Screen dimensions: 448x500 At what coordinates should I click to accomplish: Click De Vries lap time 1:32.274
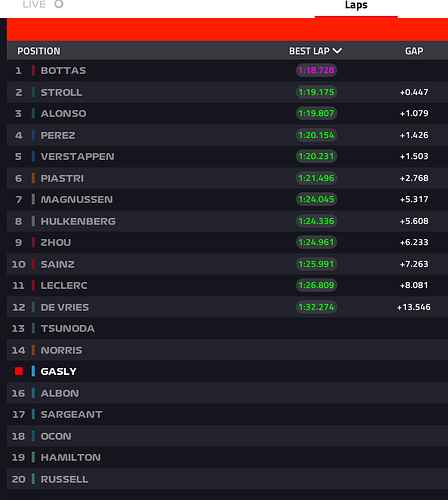coord(316,307)
